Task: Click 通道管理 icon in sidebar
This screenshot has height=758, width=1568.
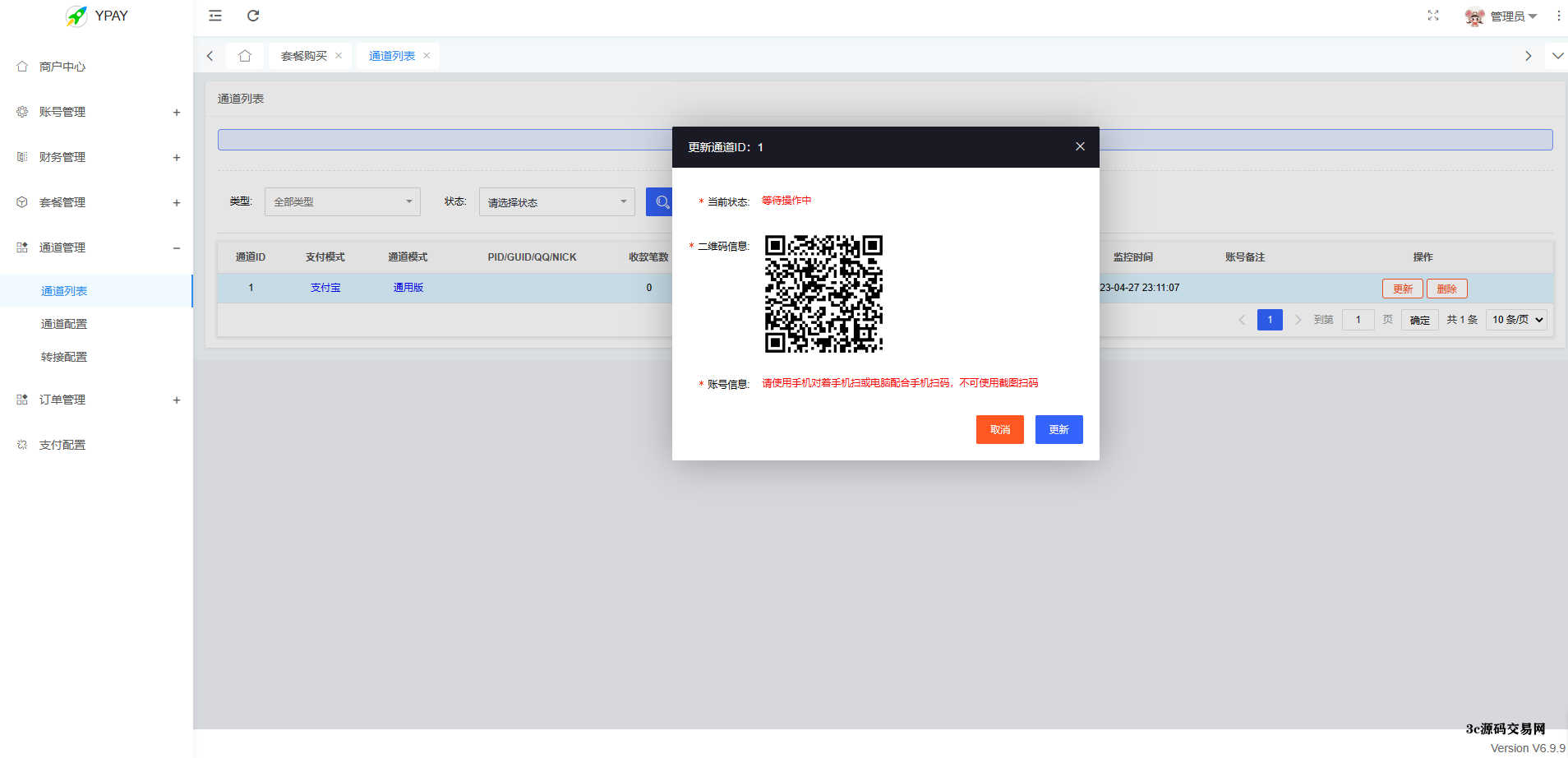Action: [22, 247]
